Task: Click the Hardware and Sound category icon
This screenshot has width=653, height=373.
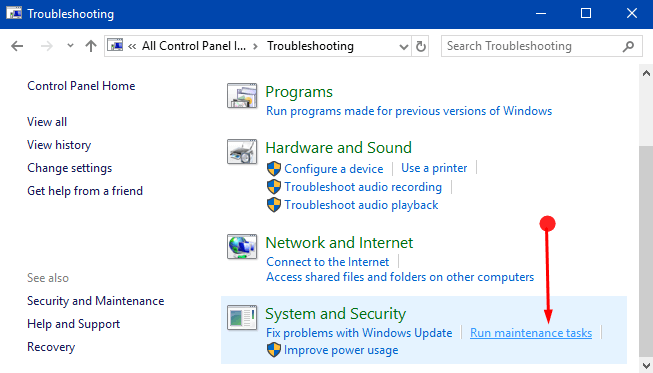Action: [242, 152]
